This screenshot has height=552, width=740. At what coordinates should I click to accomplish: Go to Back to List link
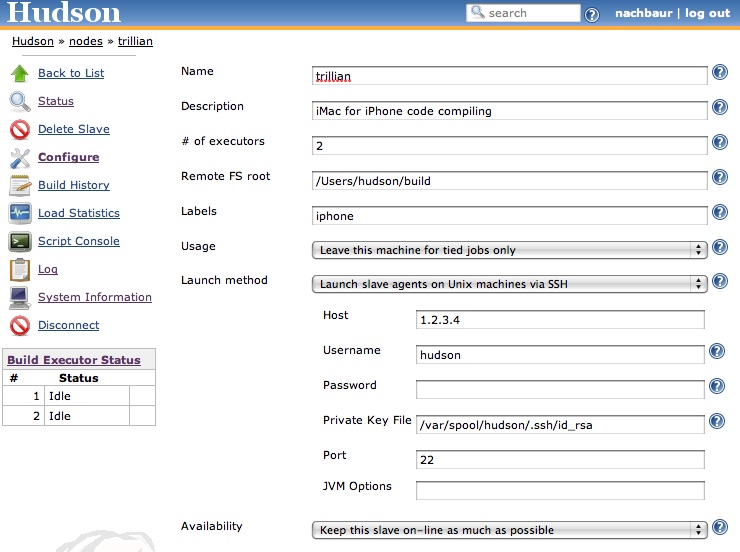71,73
